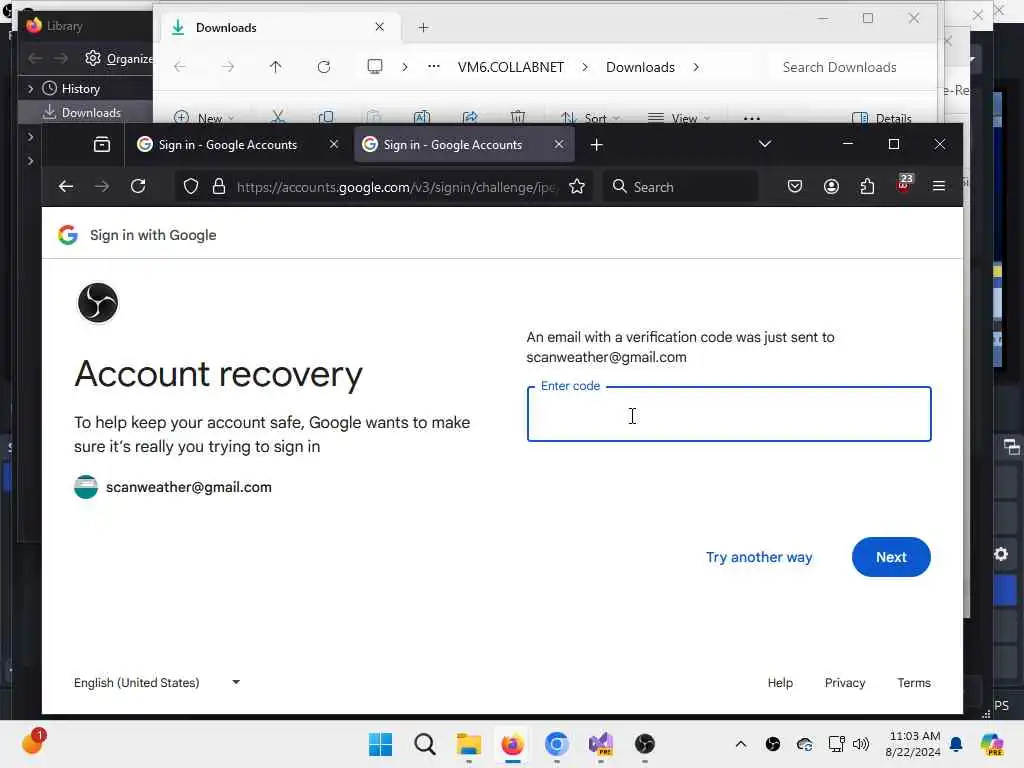Image resolution: width=1024 pixels, height=768 pixels.
Task: Click Firefox Search box
Action: (x=679, y=187)
